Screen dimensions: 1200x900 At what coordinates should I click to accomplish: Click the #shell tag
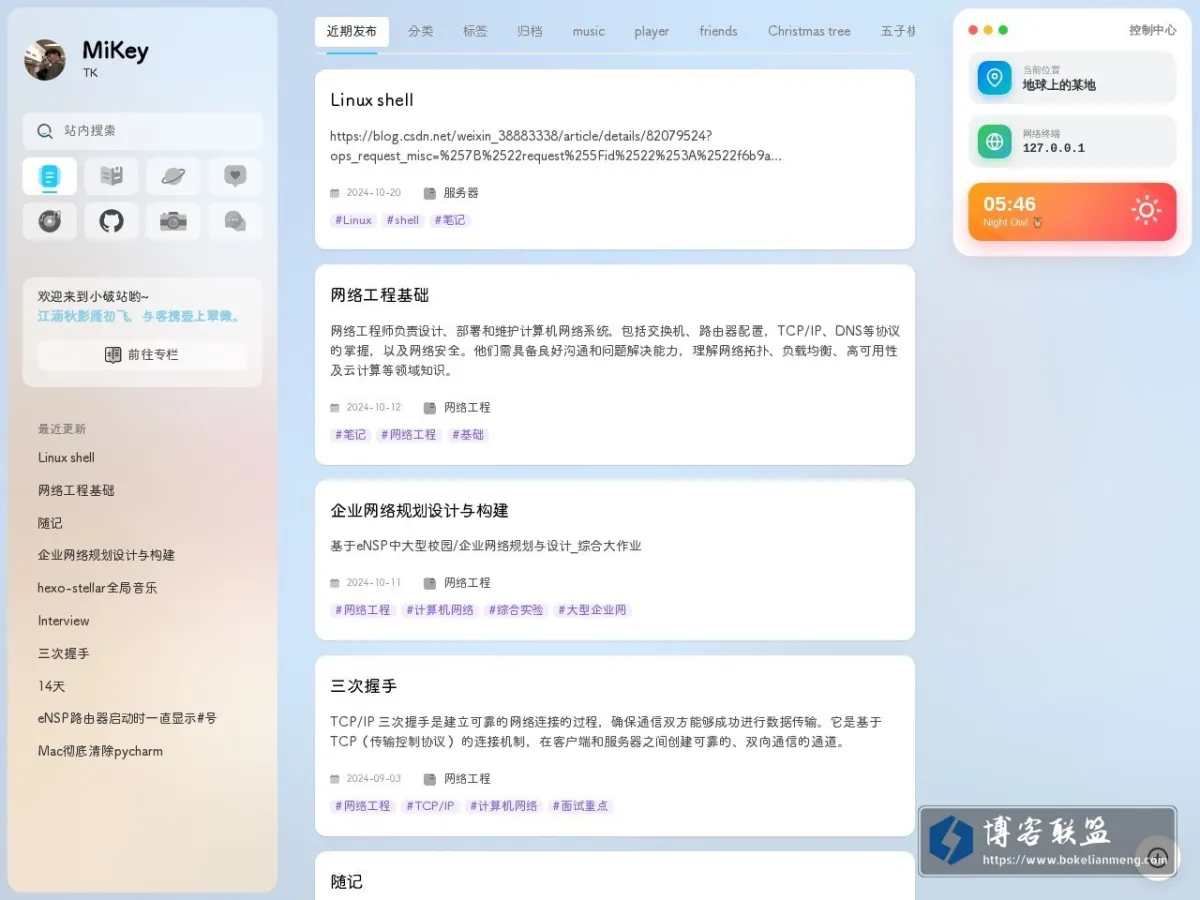[403, 220]
